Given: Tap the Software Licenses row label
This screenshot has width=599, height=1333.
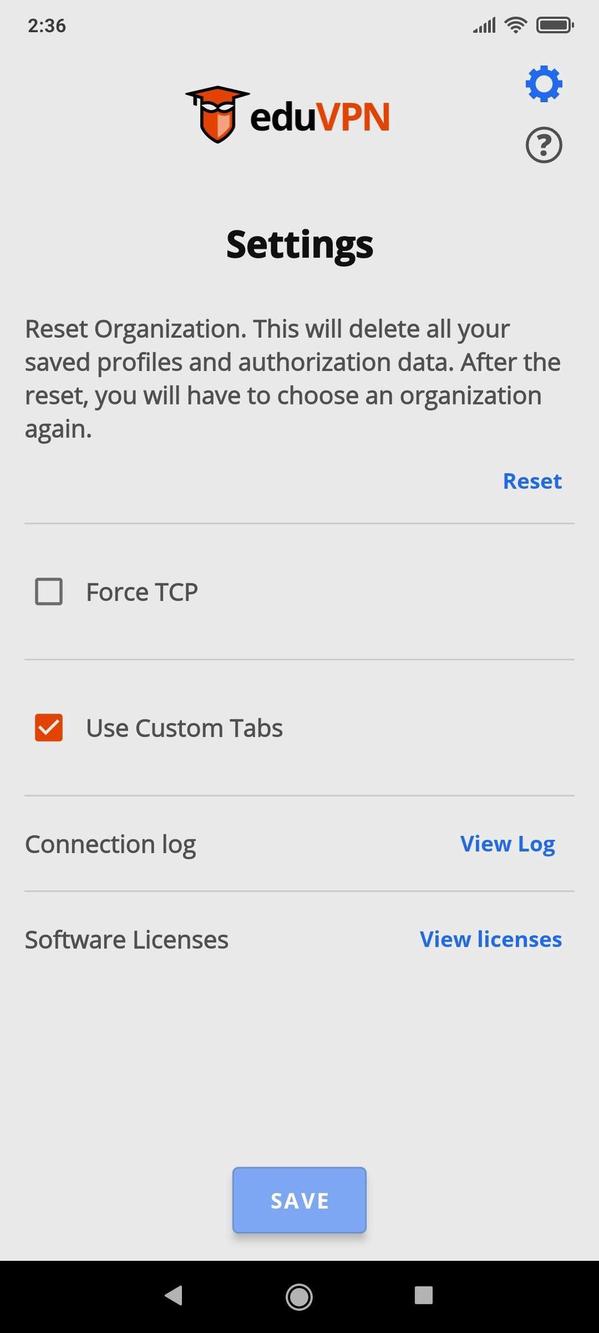Looking at the screenshot, I should (126, 939).
